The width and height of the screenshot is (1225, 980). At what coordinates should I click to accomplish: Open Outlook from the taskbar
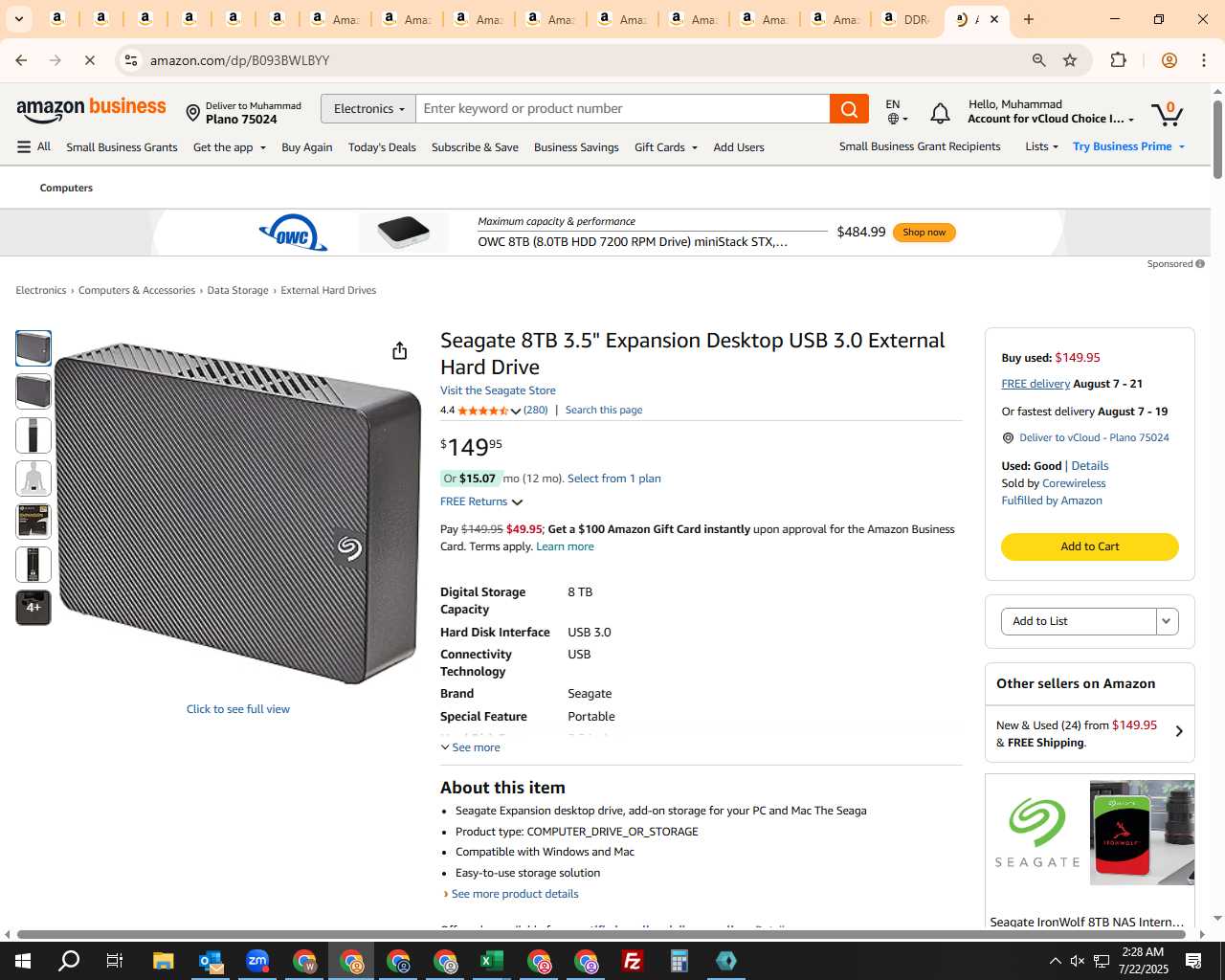(x=211, y=961)
